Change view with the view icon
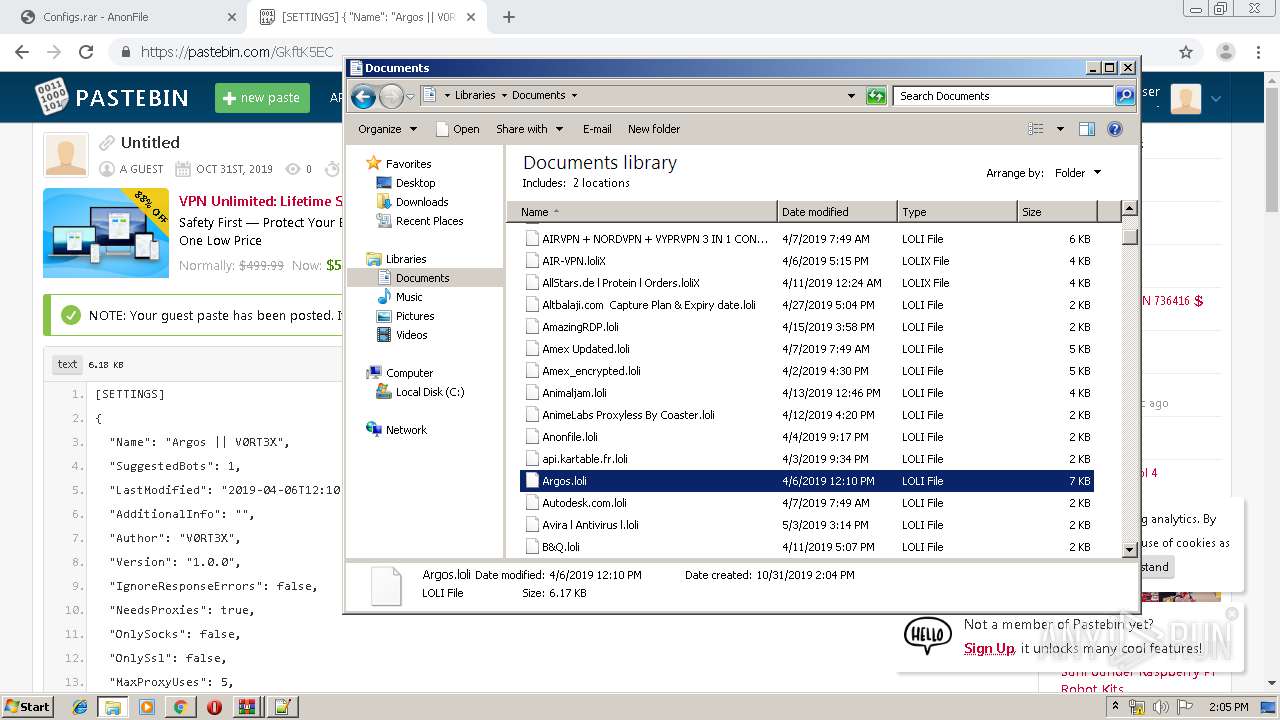 point(1036,129)
